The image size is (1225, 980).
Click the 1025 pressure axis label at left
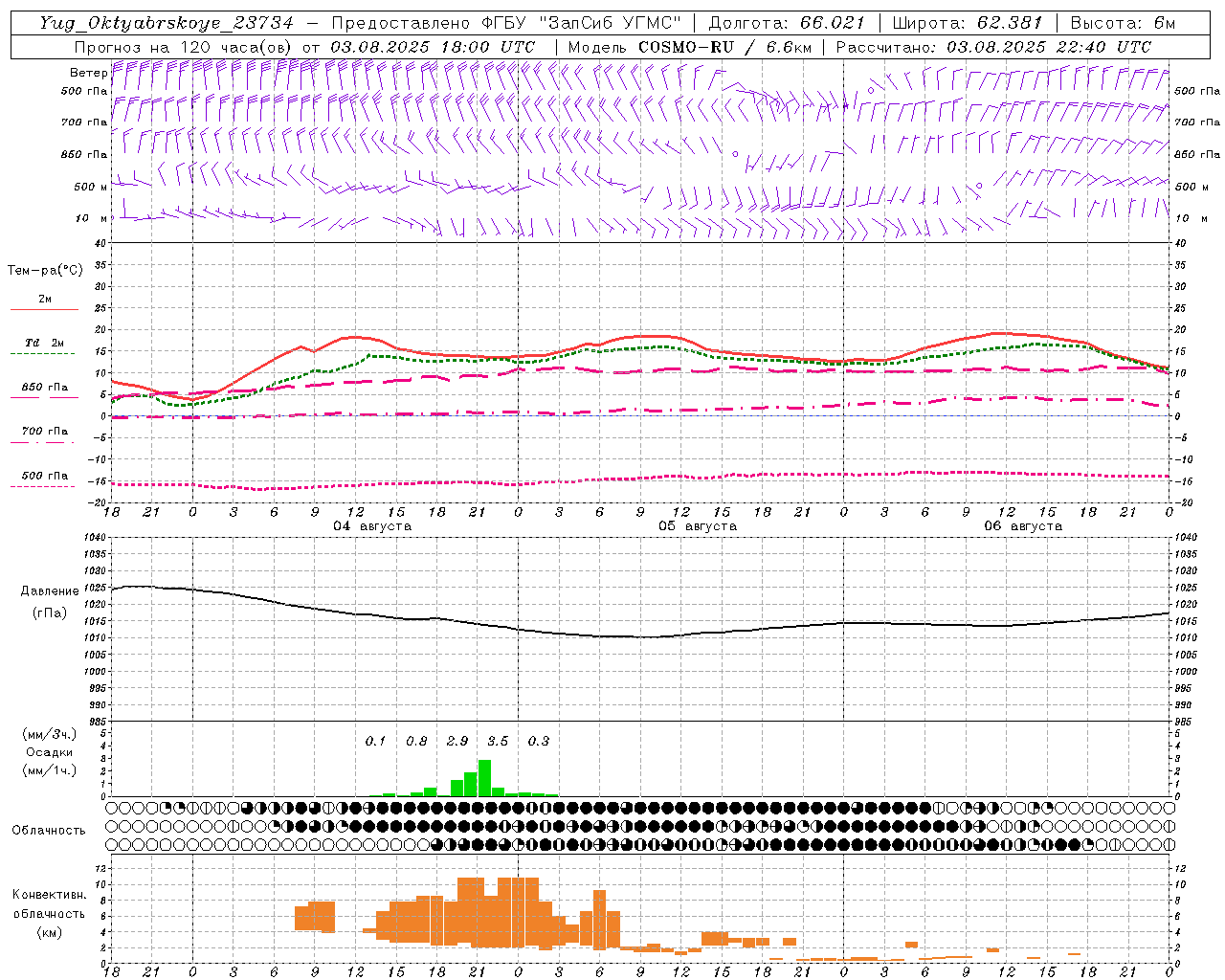tap(94, 588)
